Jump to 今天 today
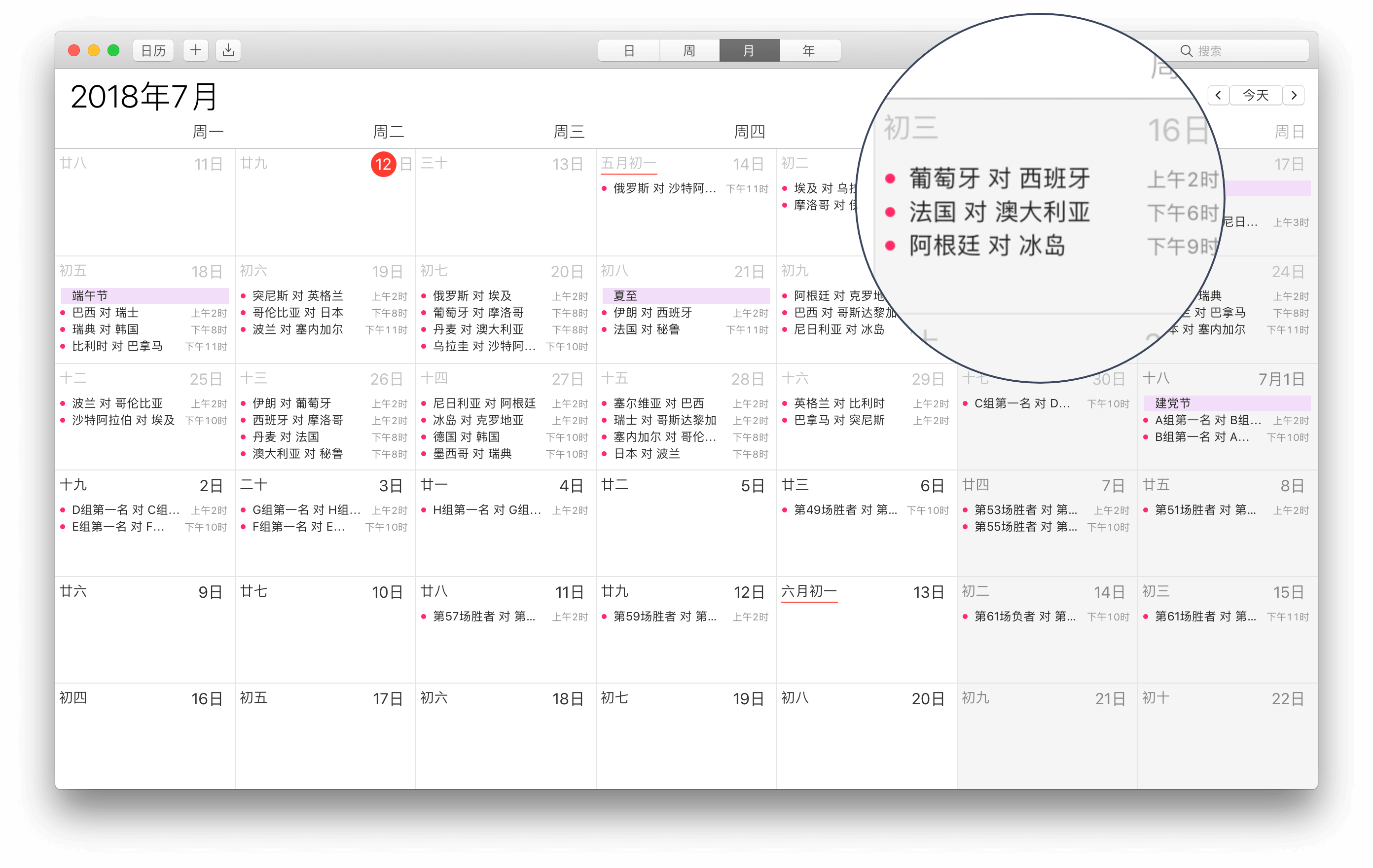This screenshot has width=1373, height=868. click(x=1256, y=95)
